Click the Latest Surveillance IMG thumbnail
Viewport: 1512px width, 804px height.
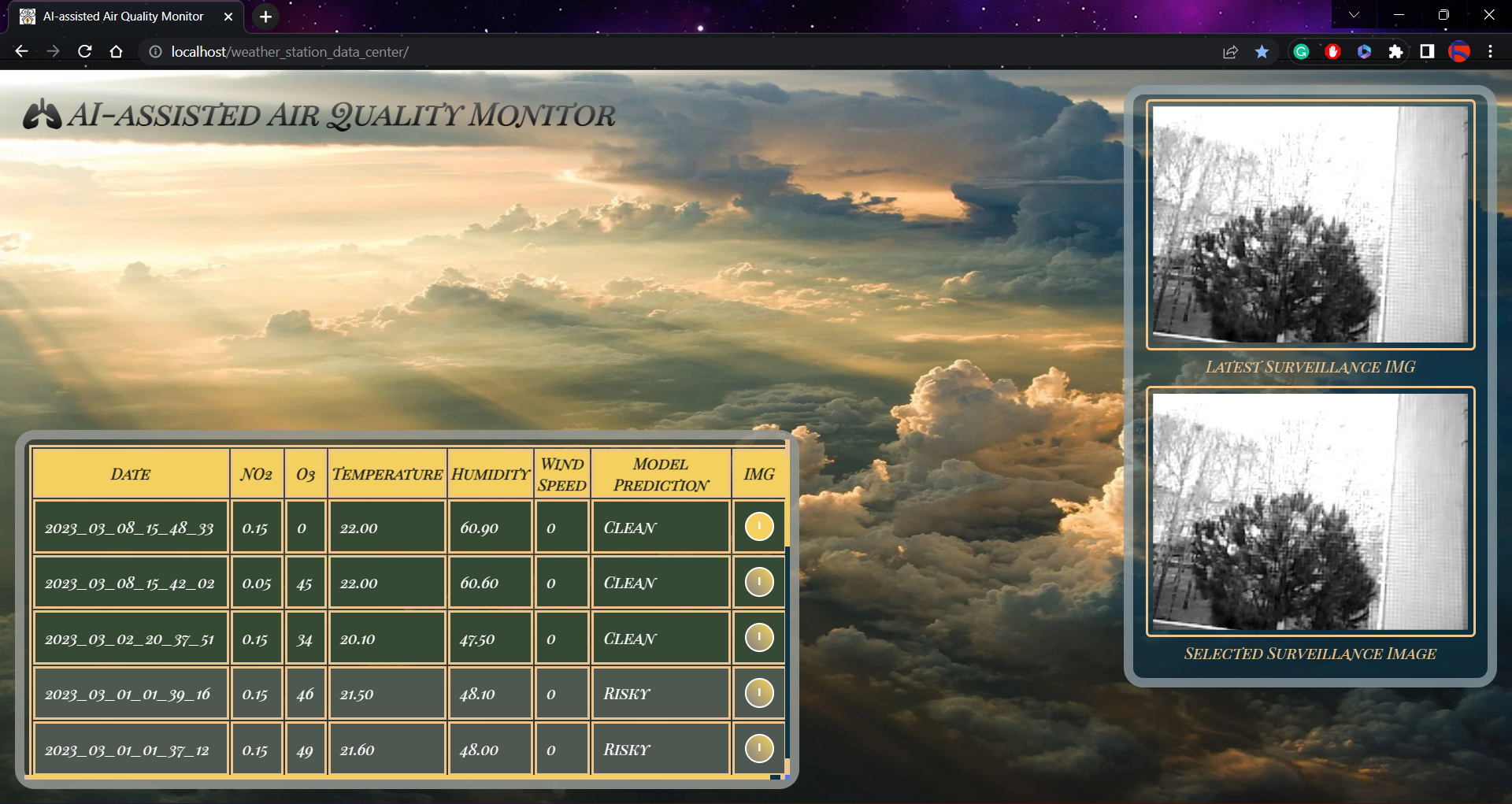pos(1310,225)
